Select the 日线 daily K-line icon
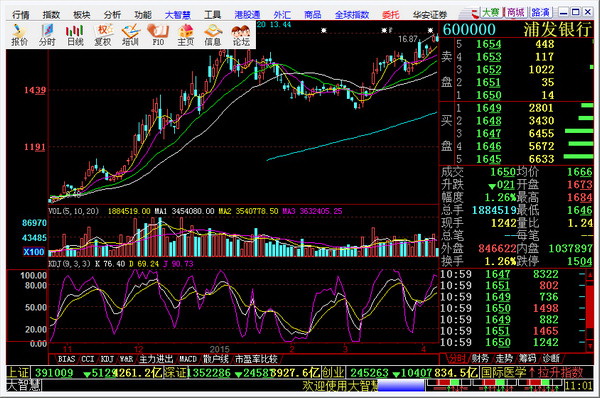This screenshot has width=600, height=398. 75,35
